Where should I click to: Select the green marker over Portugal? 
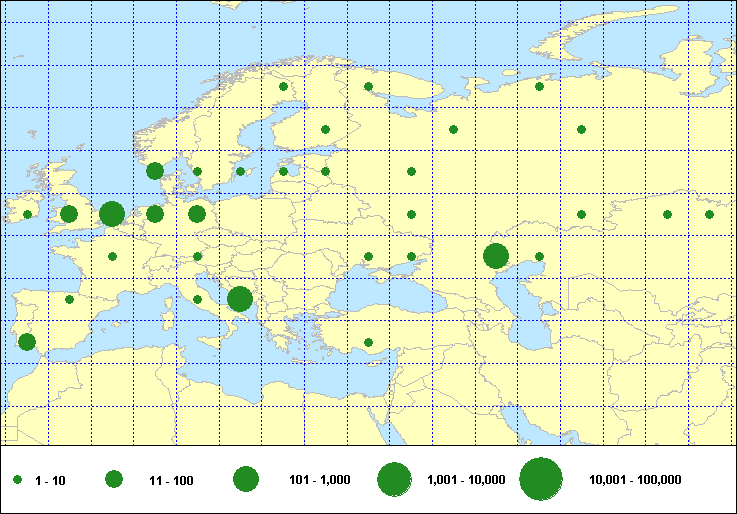point(27,342)
